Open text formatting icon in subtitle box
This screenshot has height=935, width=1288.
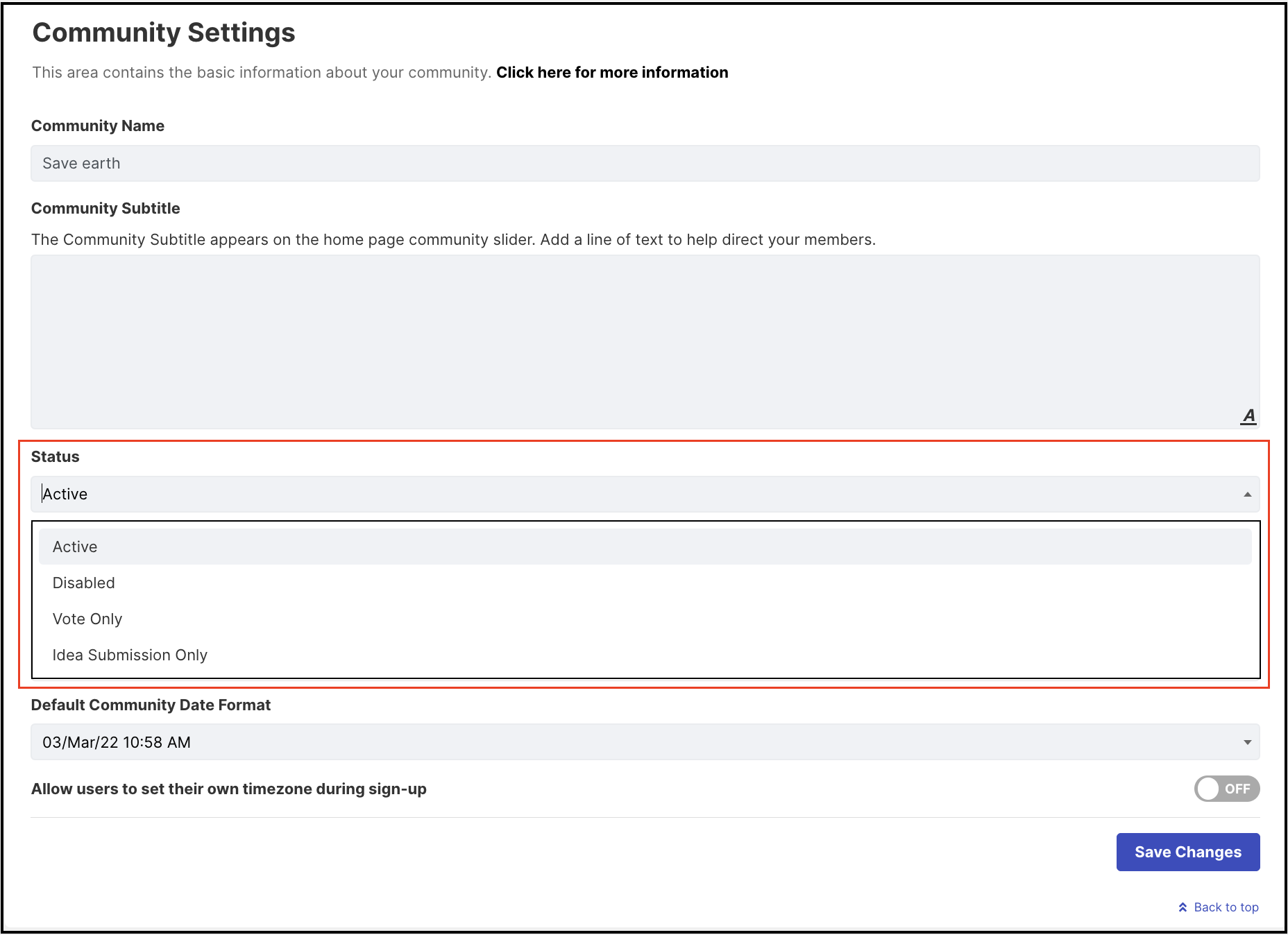point(1248,416)
